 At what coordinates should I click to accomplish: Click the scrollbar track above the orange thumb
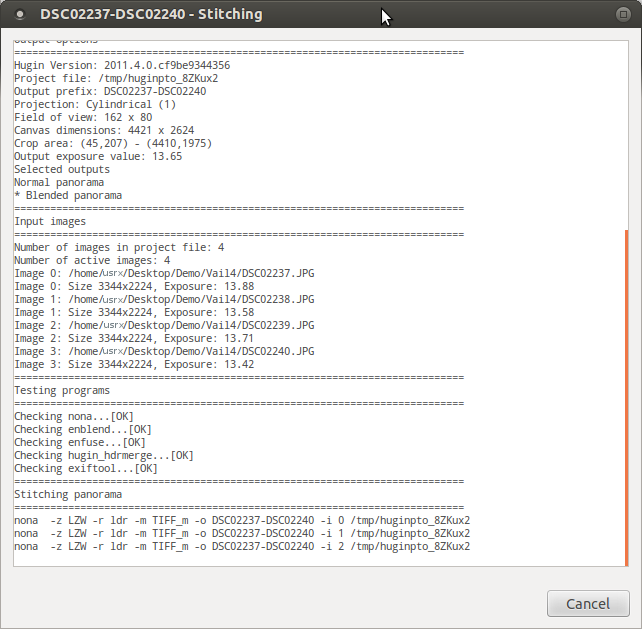pos(626,130)
